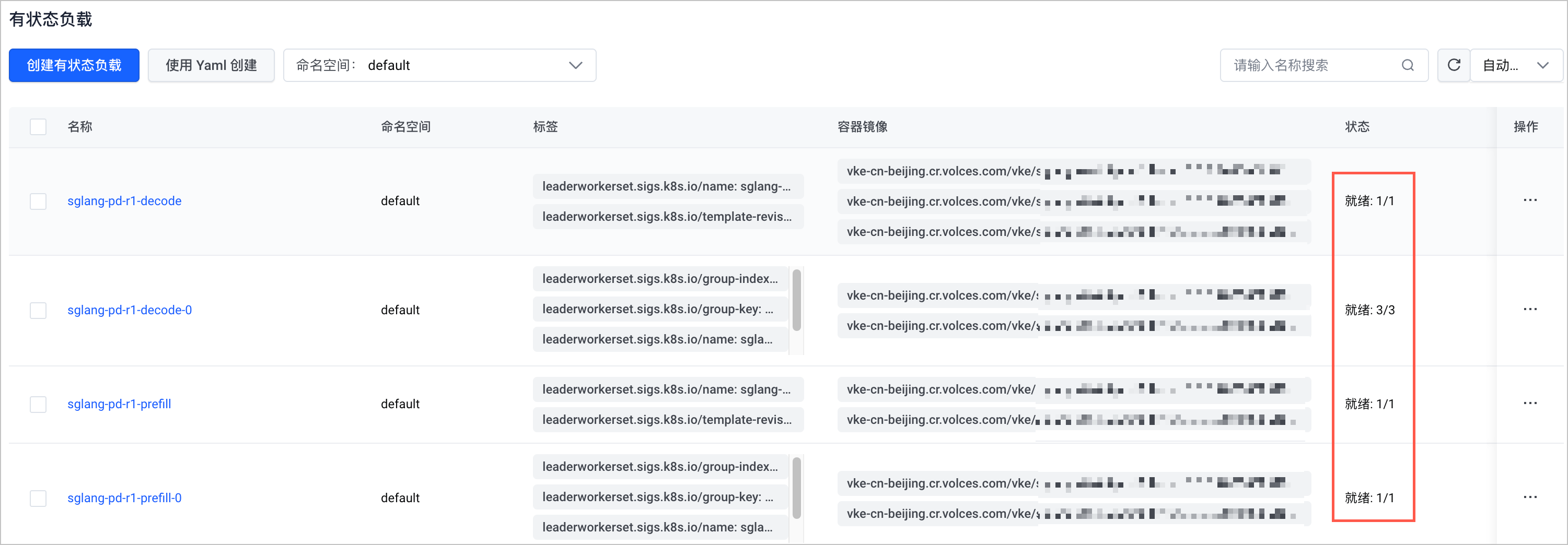Open the namespace default dropdown
The height and width of the screenshot is (545, 1568).
[x=439, y=65]
